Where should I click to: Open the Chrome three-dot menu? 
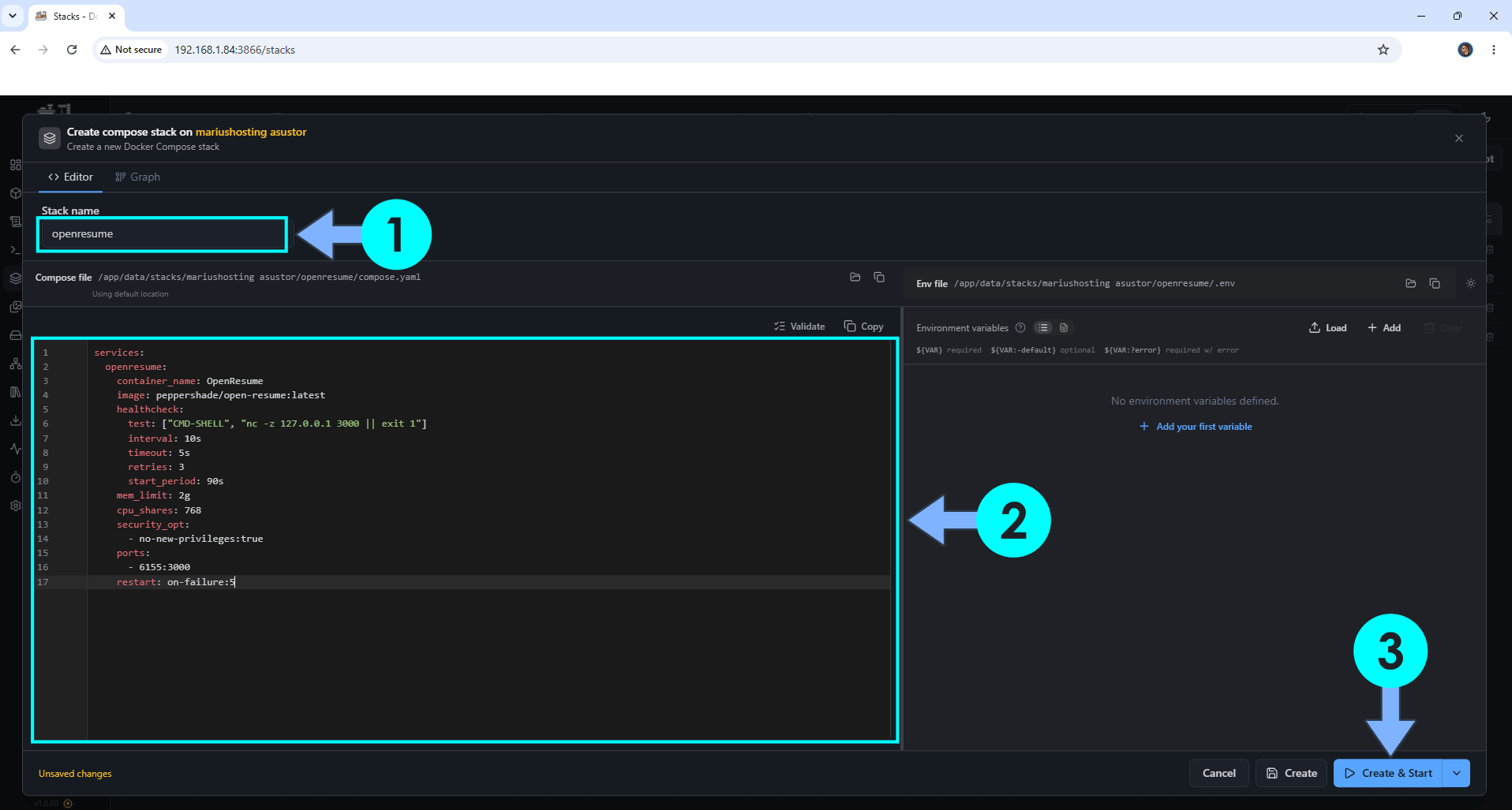[x=1493, y=50]
